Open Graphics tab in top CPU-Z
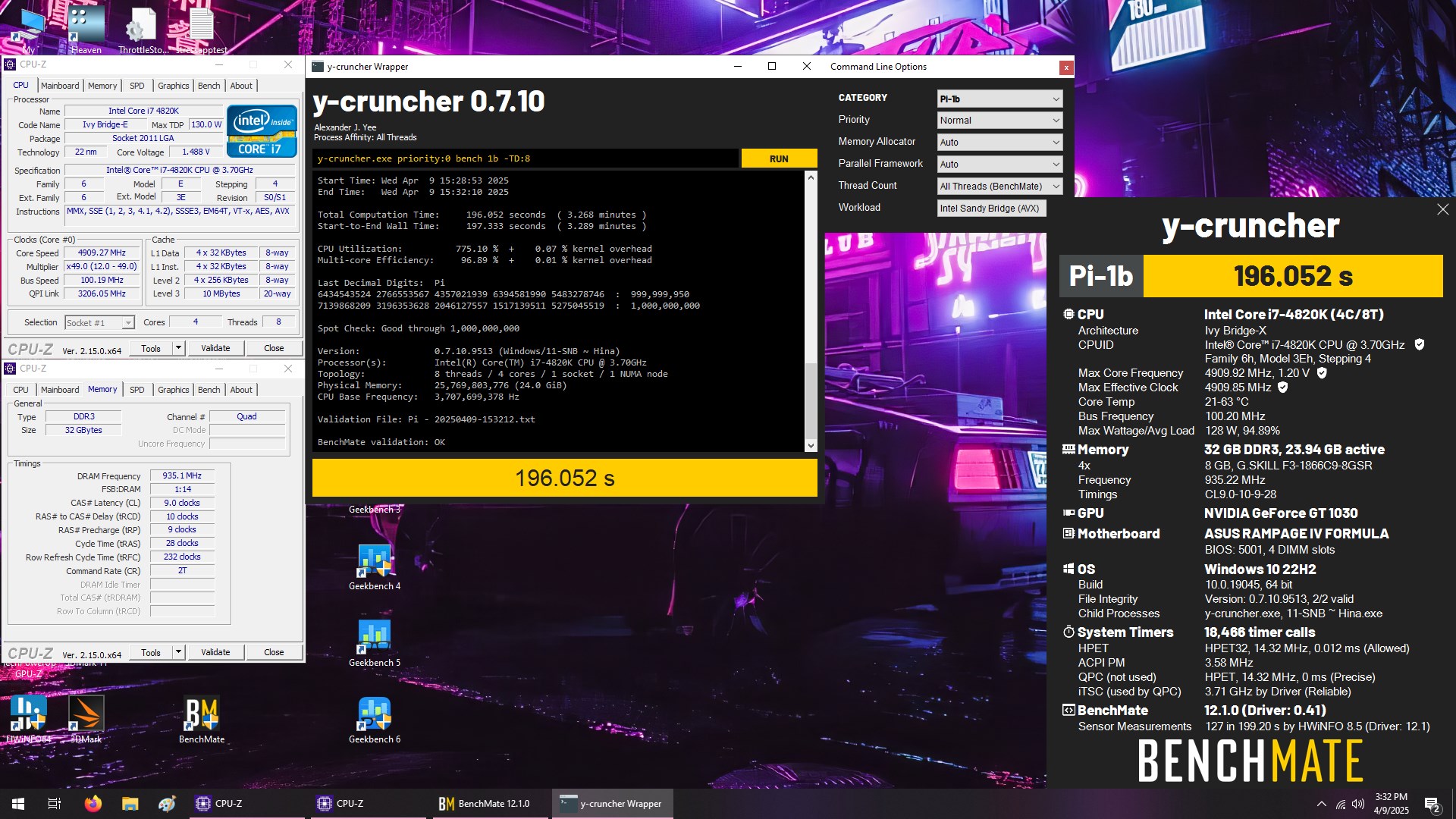 pos(174,86)
